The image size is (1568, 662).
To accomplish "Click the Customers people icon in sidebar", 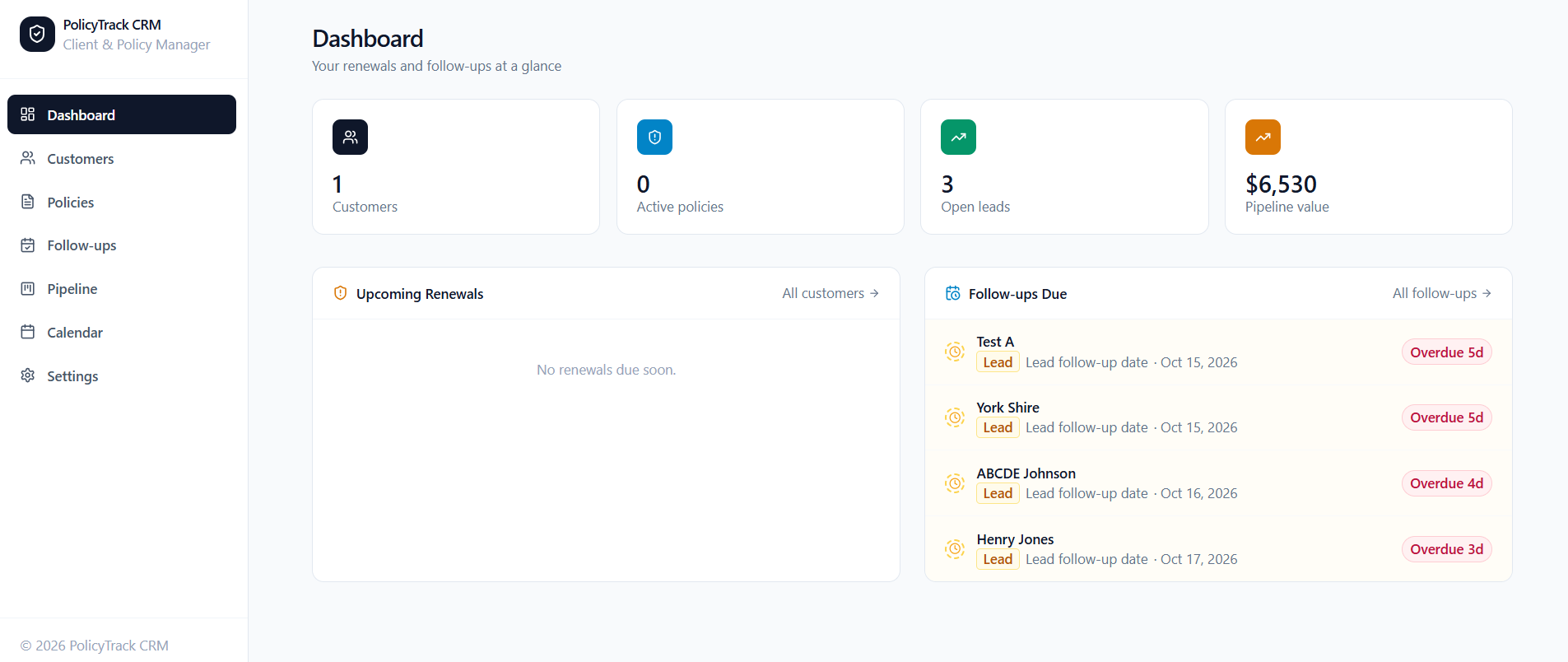I will tap(28, 158).
